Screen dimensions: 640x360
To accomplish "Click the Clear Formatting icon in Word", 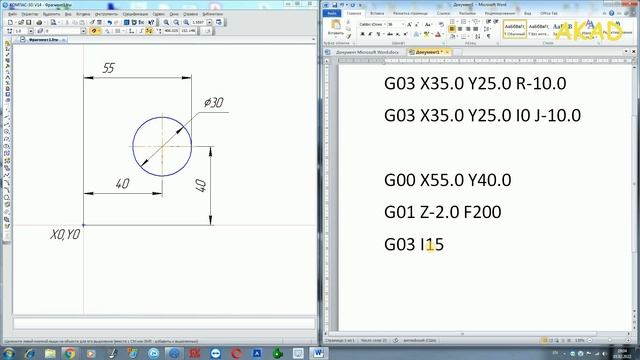I will point(441,24).
